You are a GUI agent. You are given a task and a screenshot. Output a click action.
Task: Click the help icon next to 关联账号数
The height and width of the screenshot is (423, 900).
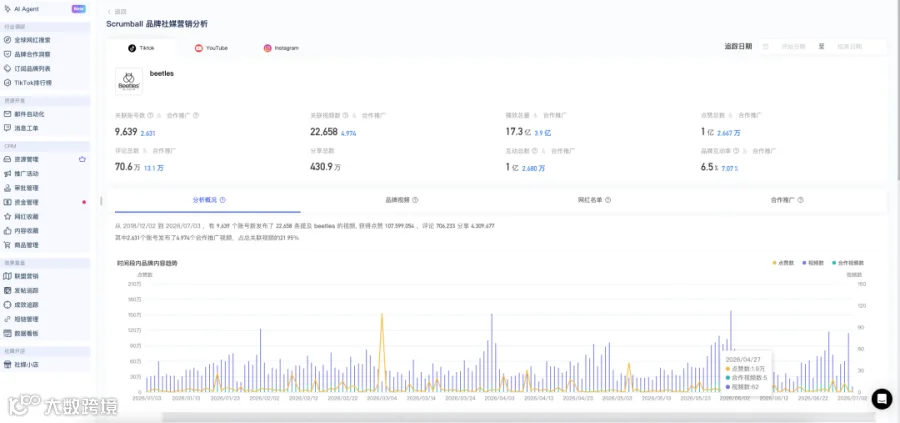tap(150, 115)
